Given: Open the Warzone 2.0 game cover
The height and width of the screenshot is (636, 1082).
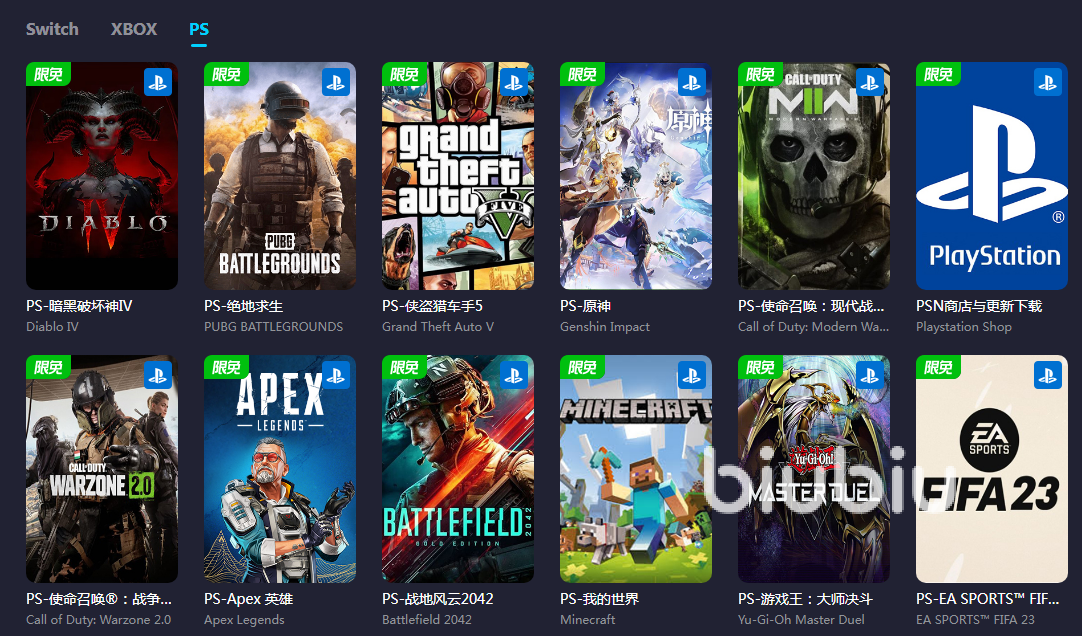Looking at the screenshot, I should point(102,469).
